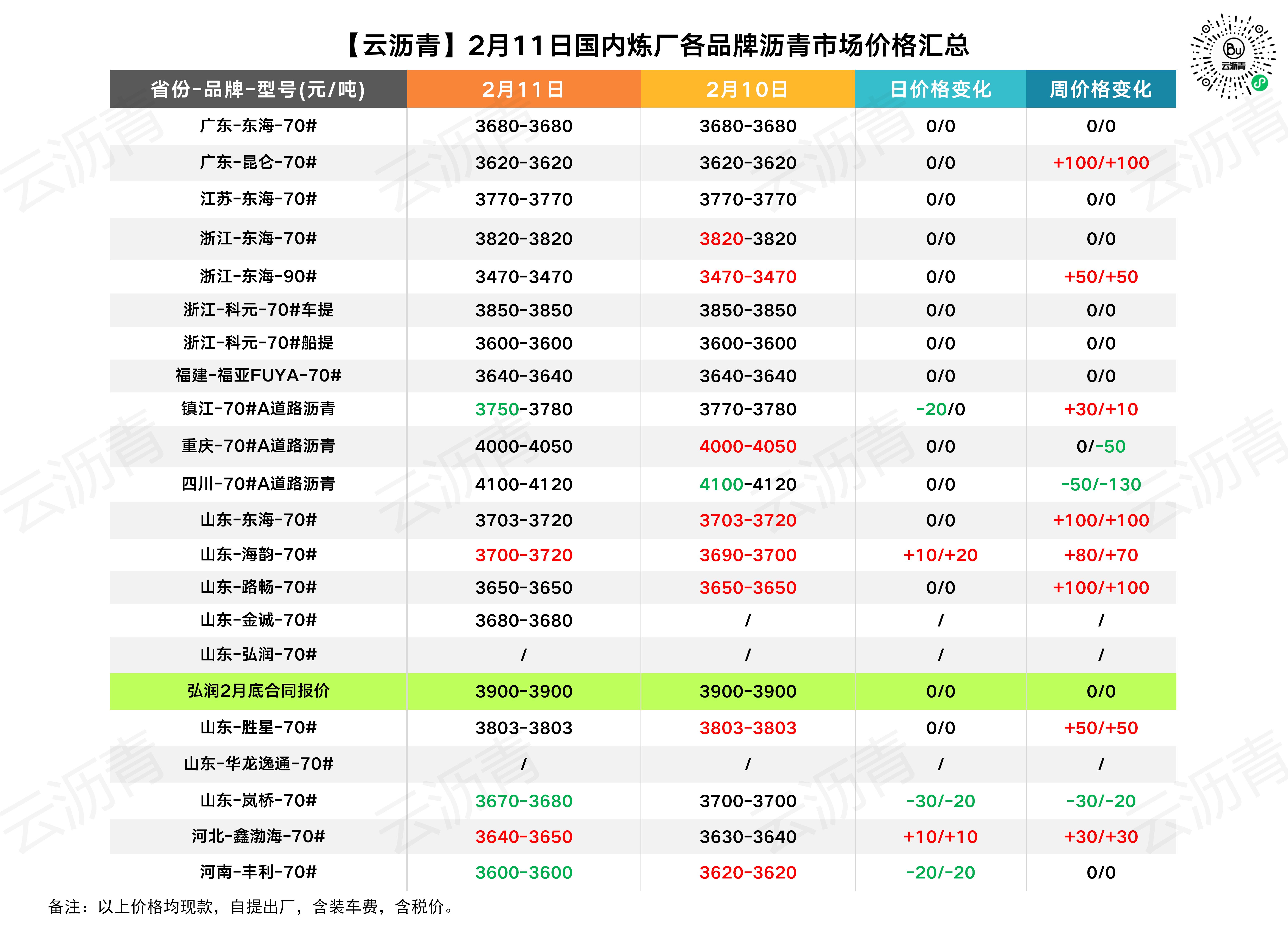
Task: Click weekly change +30/+30 for 河北-鑫渤海
Action: click(1101, 837)
